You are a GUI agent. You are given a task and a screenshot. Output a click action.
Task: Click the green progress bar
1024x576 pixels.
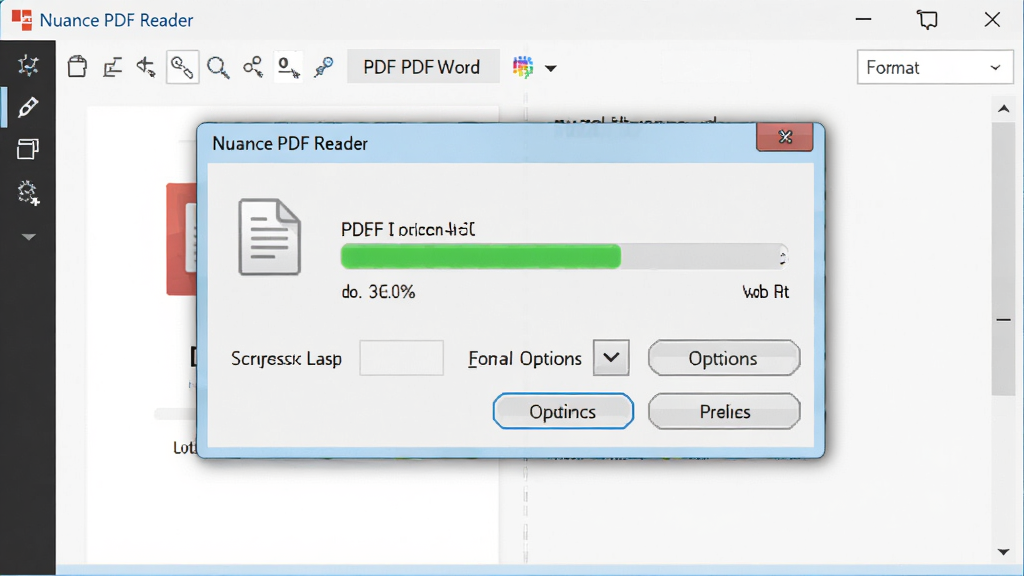481,257
